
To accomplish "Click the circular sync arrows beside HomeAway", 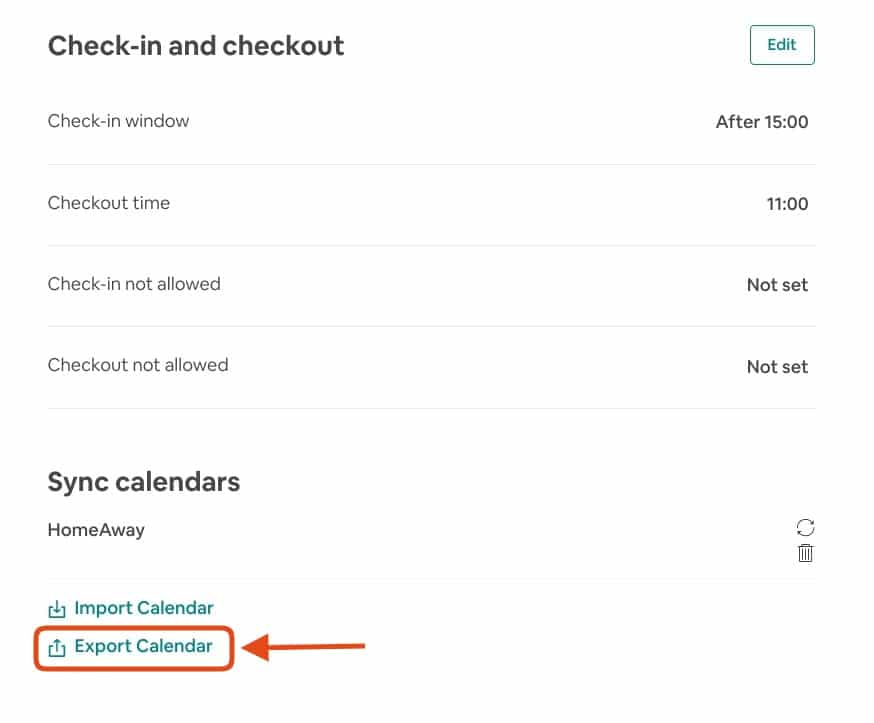I will pos(806,527).
